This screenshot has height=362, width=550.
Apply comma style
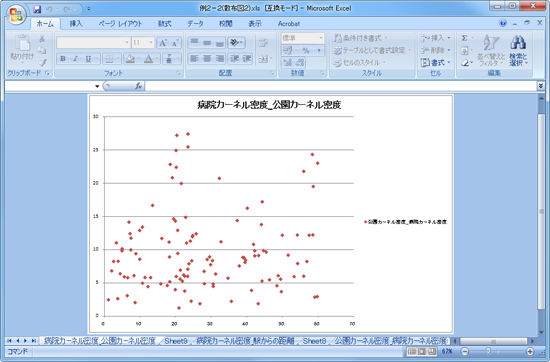[318, 51]
